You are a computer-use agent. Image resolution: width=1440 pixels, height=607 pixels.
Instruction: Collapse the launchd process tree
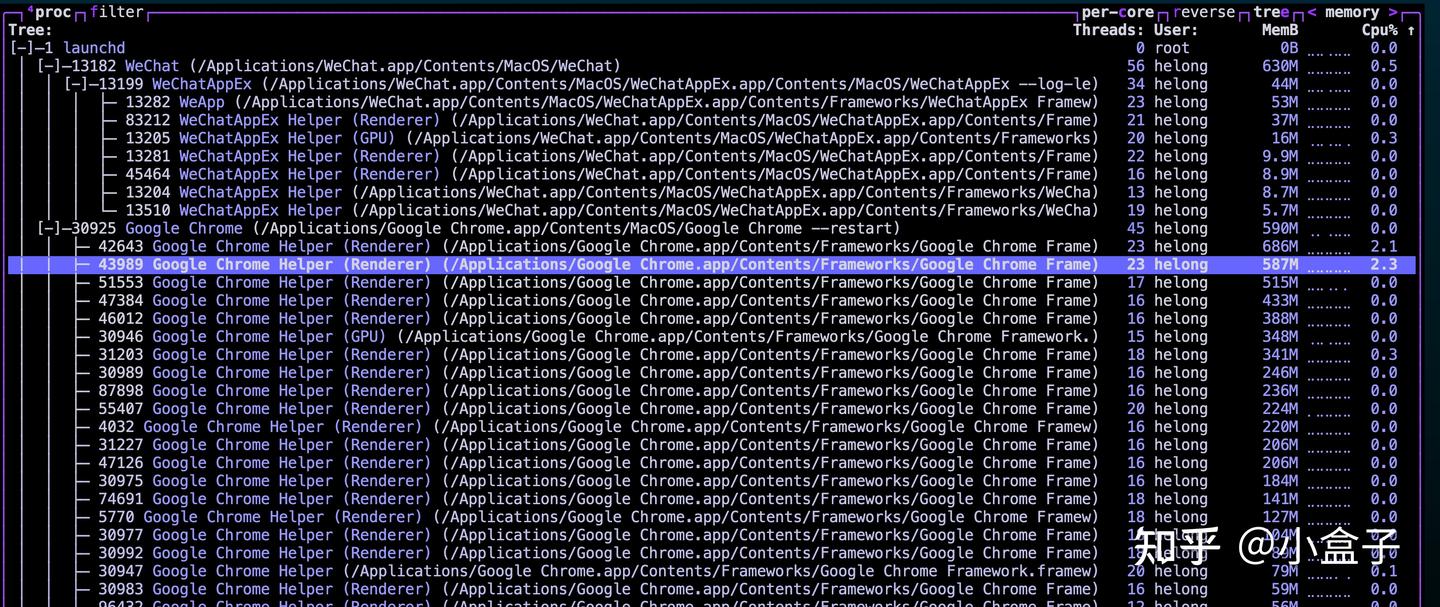click(x=21, y=48)
